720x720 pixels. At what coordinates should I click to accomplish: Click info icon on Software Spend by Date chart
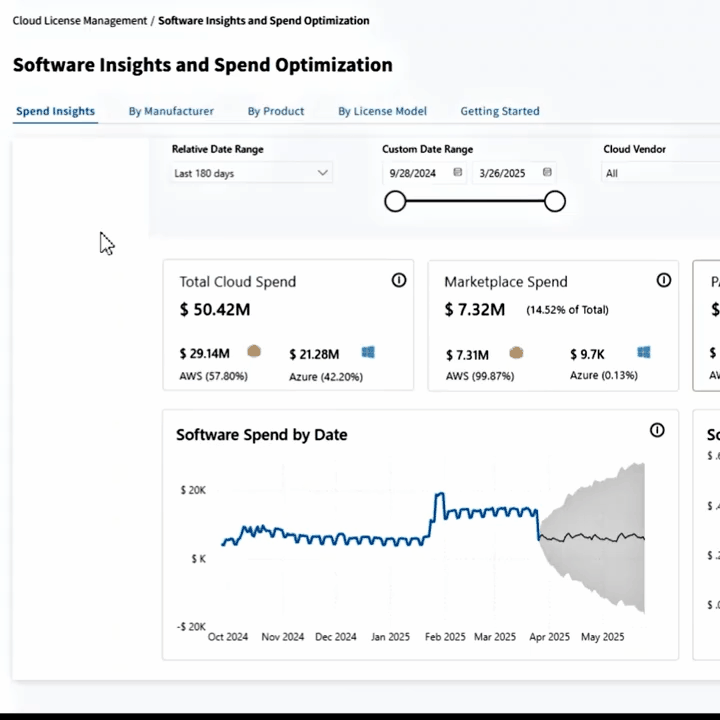click(x=657, y=430)
